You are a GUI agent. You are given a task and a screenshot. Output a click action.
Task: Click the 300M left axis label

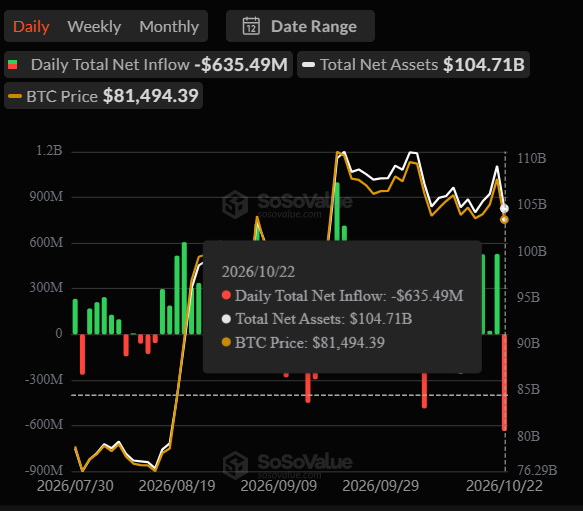tap(46, 287)
